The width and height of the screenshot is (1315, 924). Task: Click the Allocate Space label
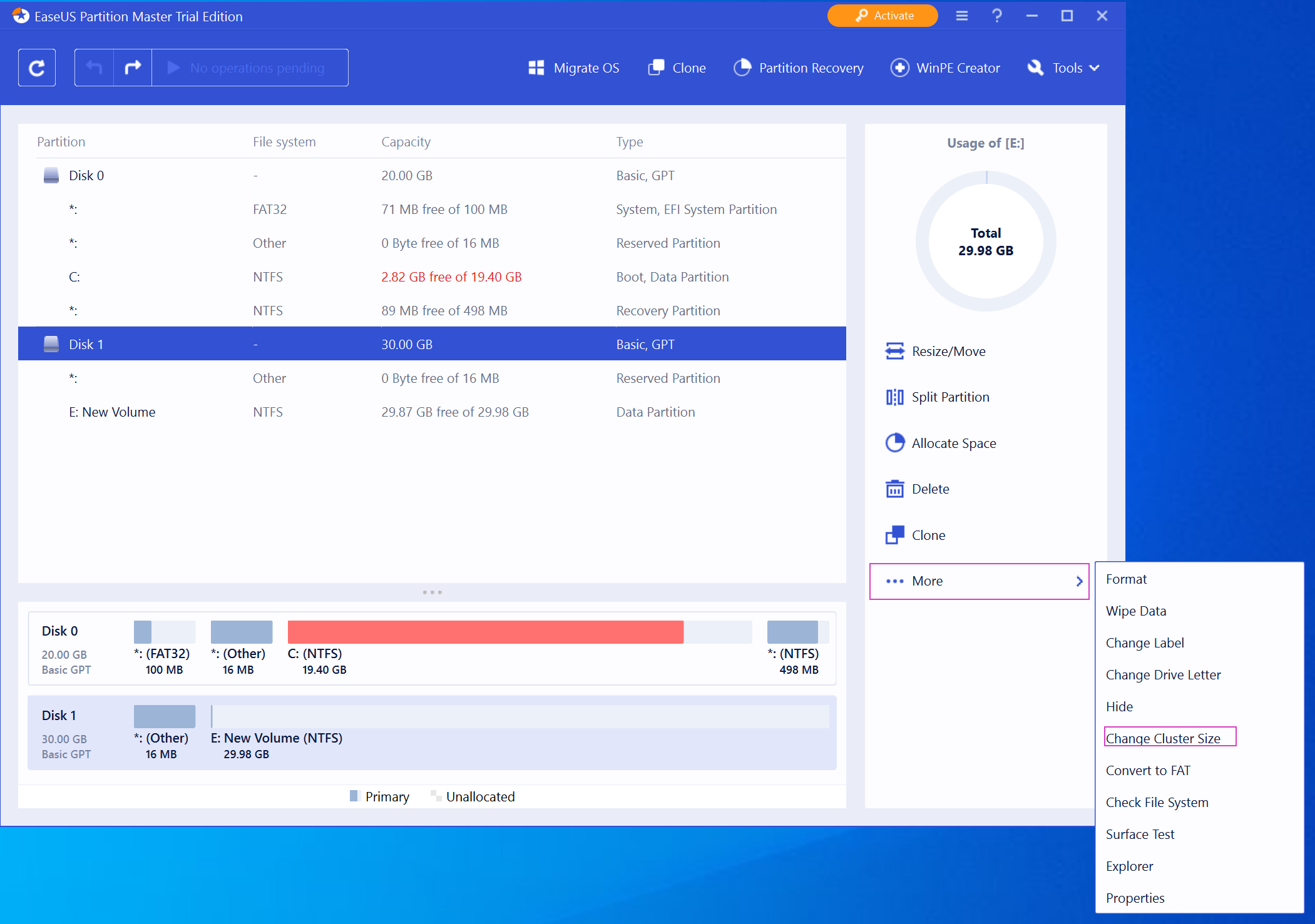954,444
